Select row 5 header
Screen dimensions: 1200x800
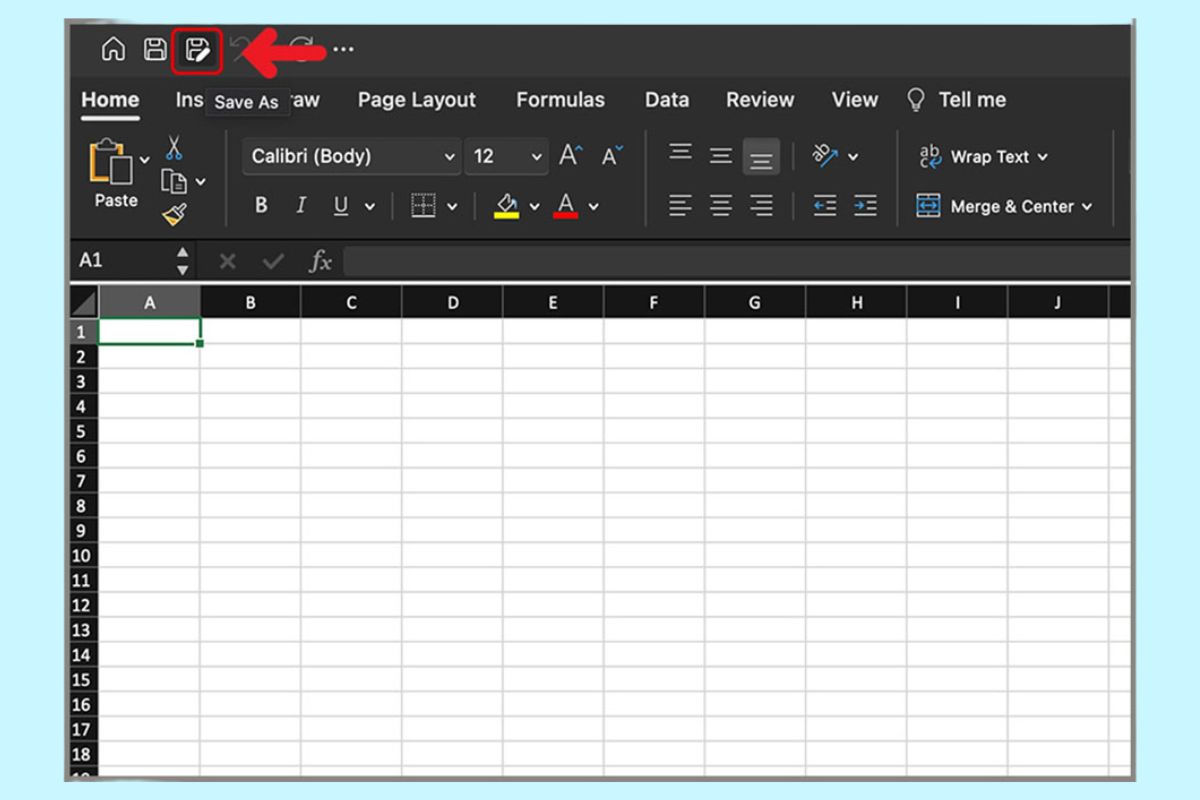click(84, 431)
